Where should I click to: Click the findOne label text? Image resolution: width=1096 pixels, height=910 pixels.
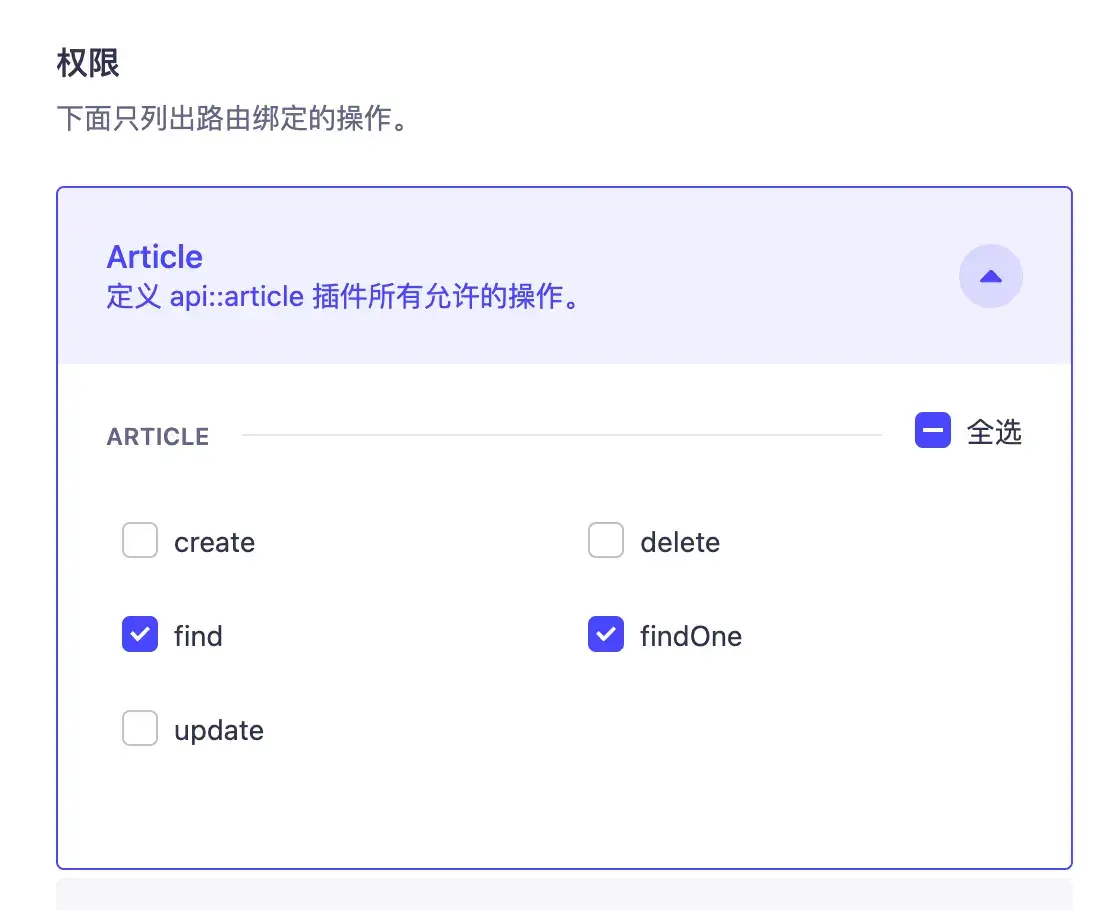pos(691,636)
